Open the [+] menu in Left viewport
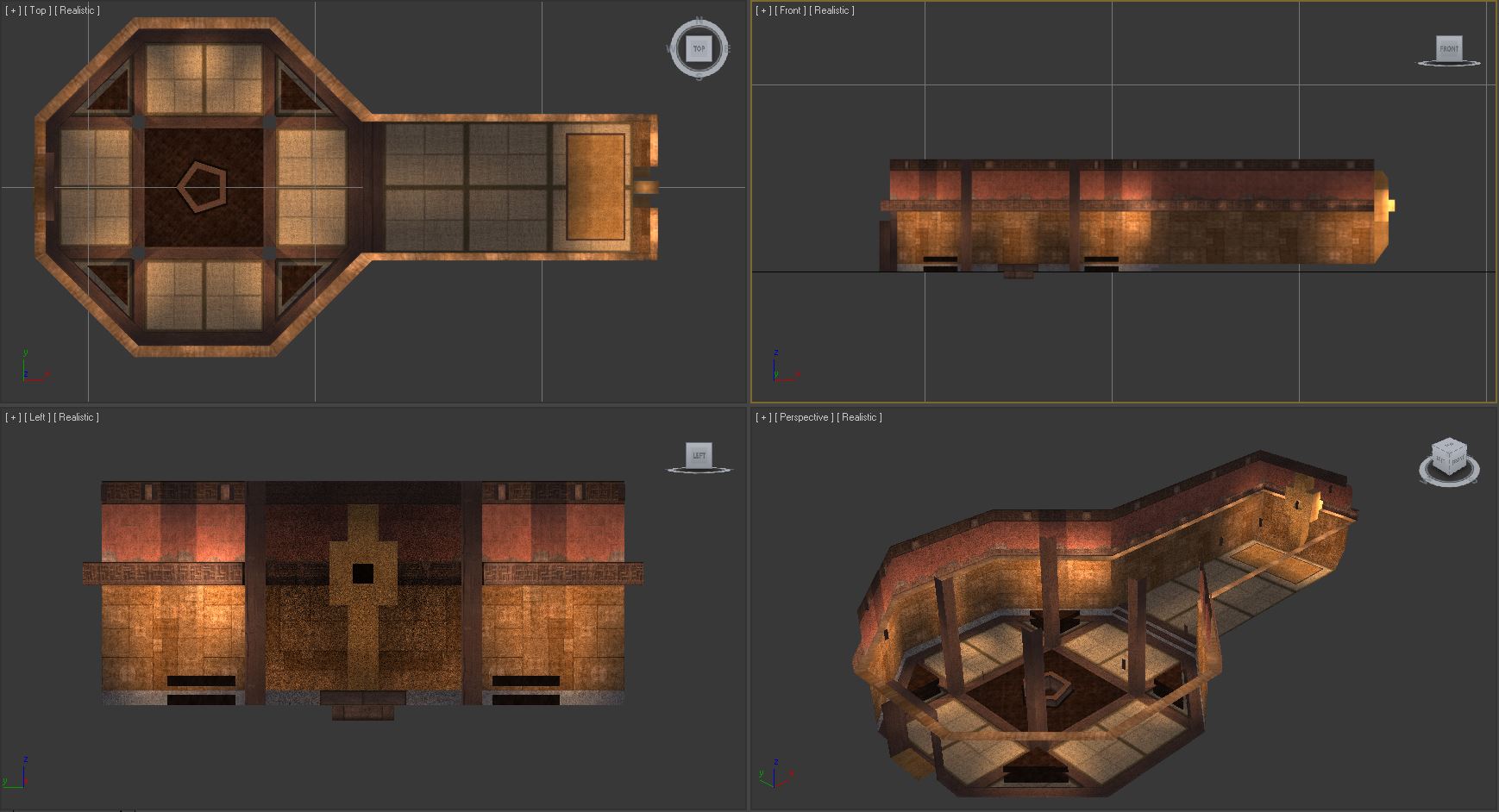Image resolution: width=1499 pixels, height=812 pixels. (13, 417)
